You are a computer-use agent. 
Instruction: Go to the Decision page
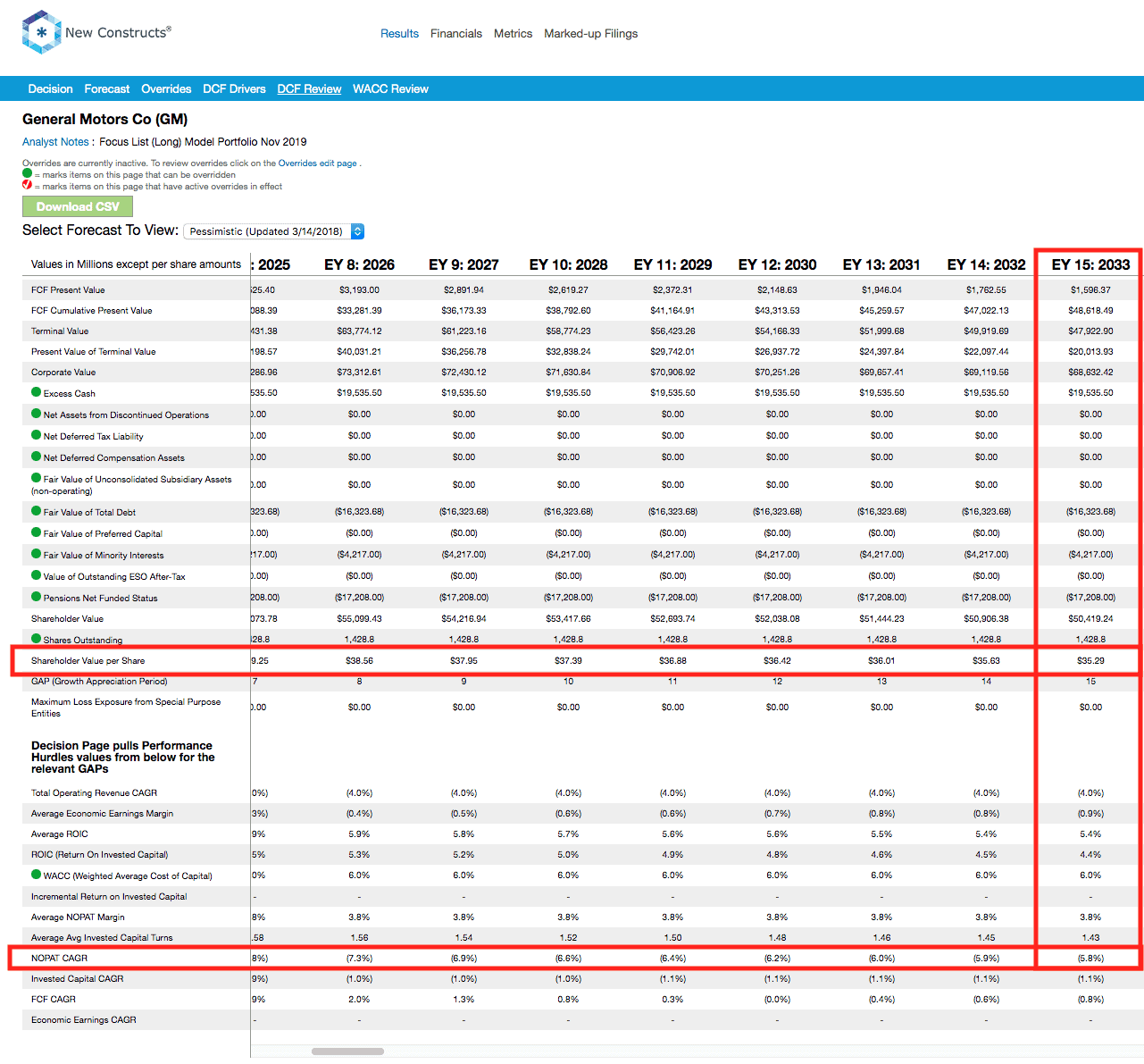tap(50, 88)
